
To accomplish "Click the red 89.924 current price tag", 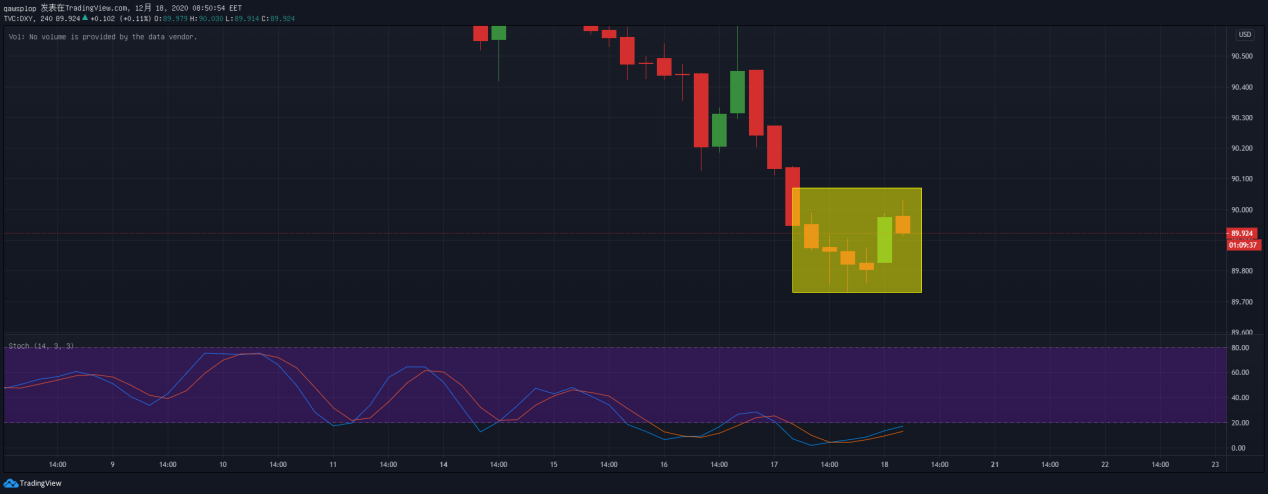I will tap(1244, 233).
